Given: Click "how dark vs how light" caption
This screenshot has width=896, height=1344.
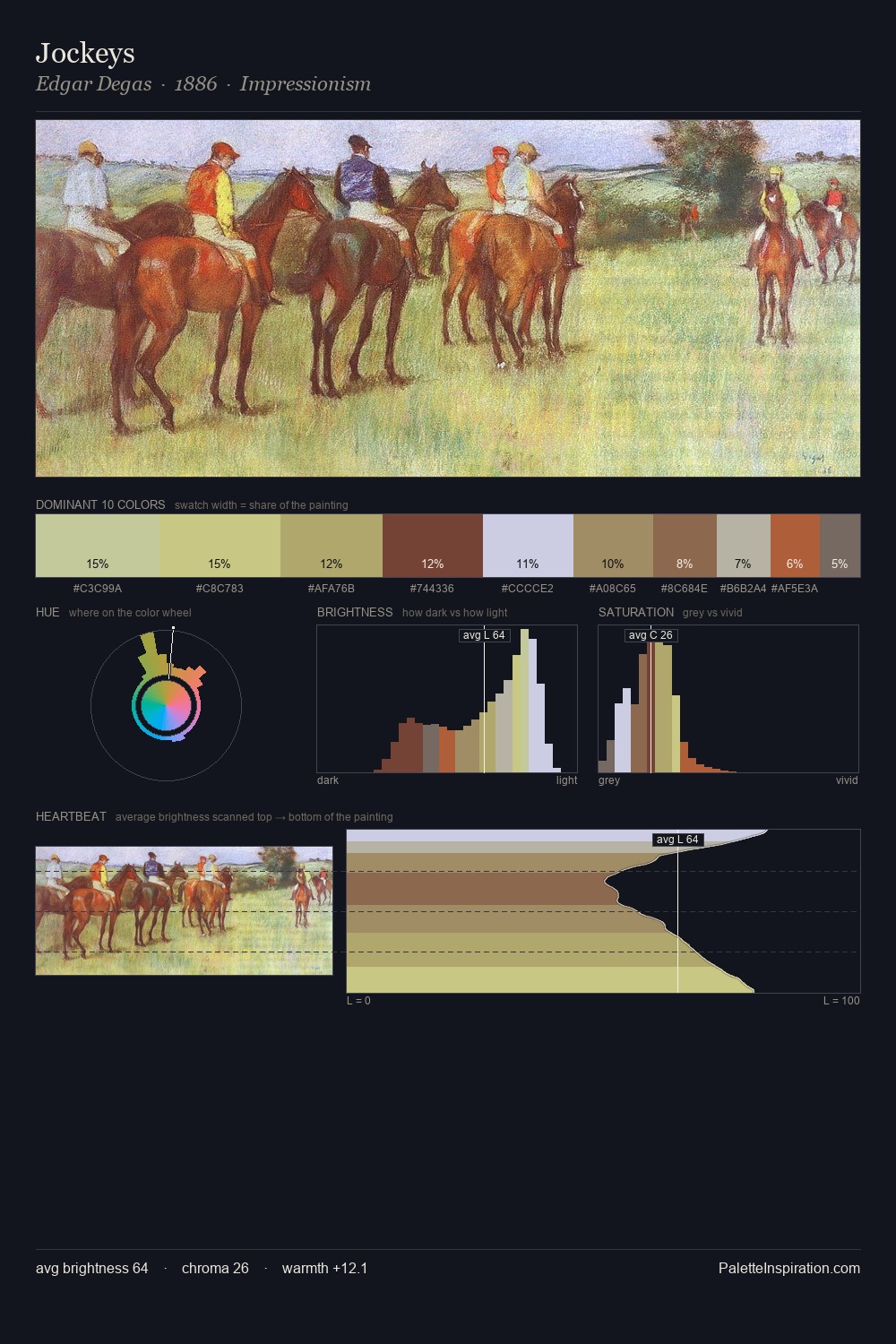Looking at the screenshot, I should tap(455, 613).
